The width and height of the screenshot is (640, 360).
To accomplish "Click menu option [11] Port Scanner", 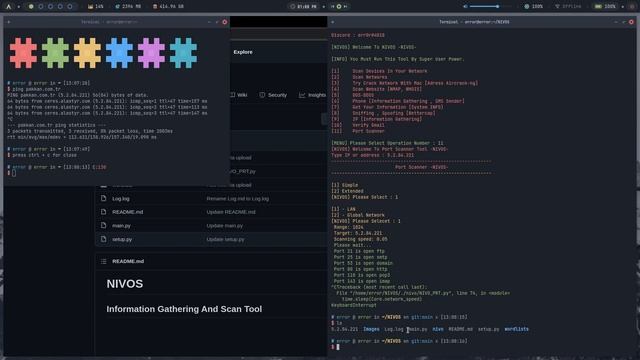I will 358,131.
